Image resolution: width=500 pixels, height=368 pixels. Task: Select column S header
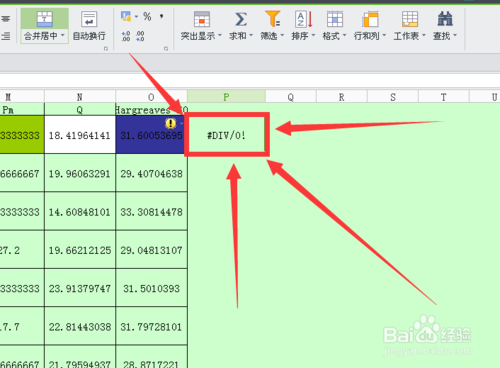coord(393,97)
